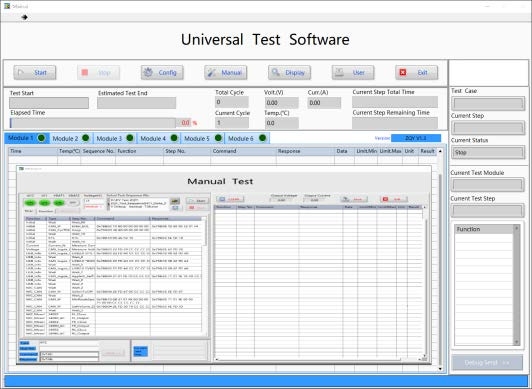The width and height of the screenshot is (532, 389).
Task: Click the Current Step field in right panel
Action: [488, 128]
